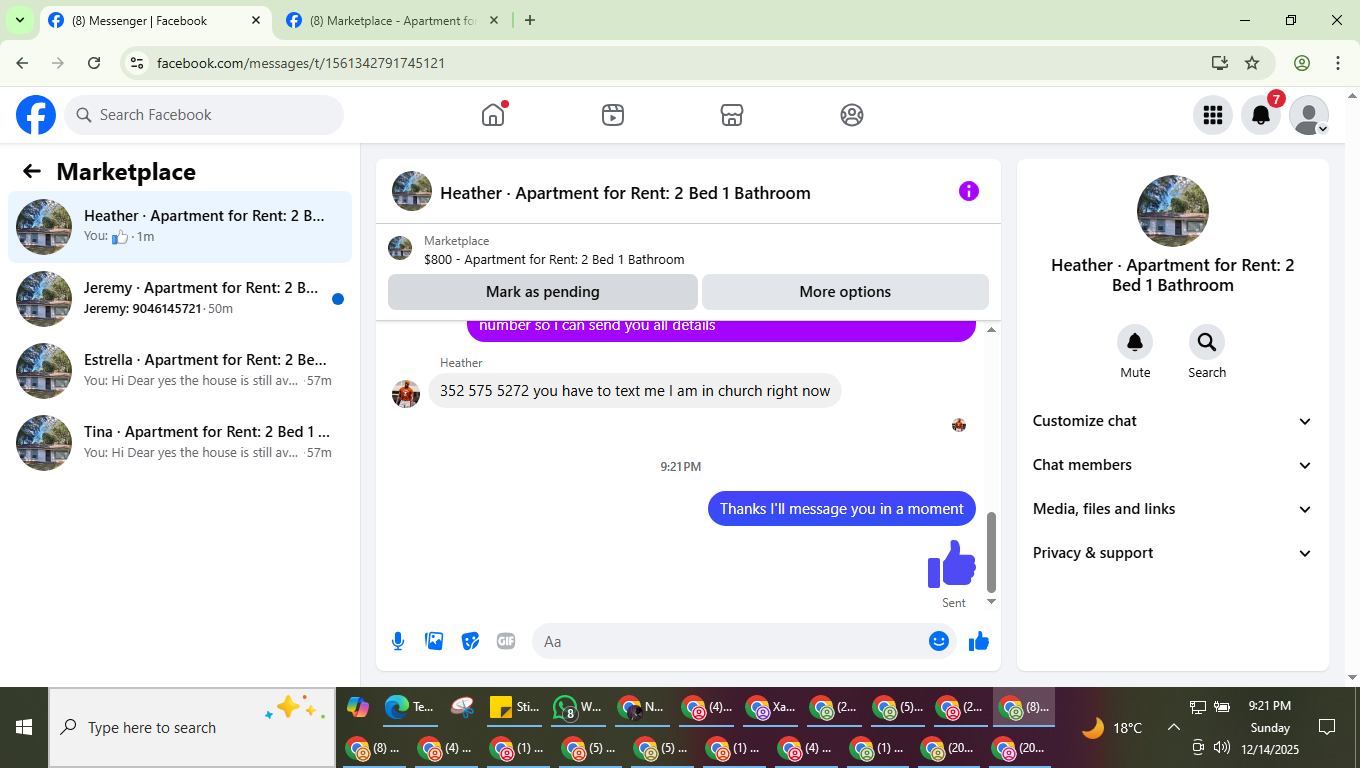The image size is (1360, 768).
Task: Click Heather's name in the chat header
Action: [x=625, y=193]
